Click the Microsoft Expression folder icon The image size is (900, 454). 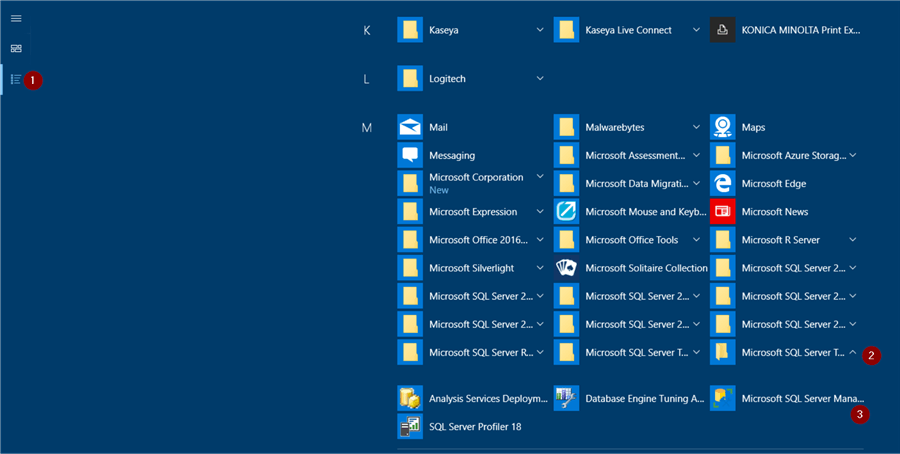[x=410, y=211]
